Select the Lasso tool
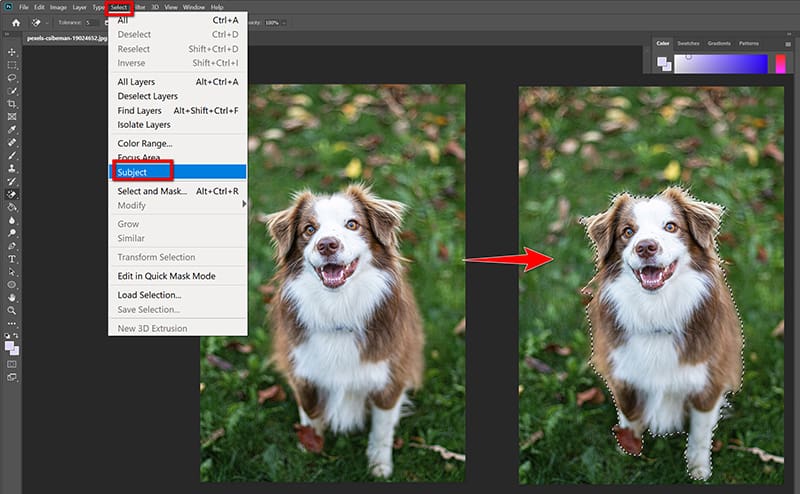 click(12, 77)
